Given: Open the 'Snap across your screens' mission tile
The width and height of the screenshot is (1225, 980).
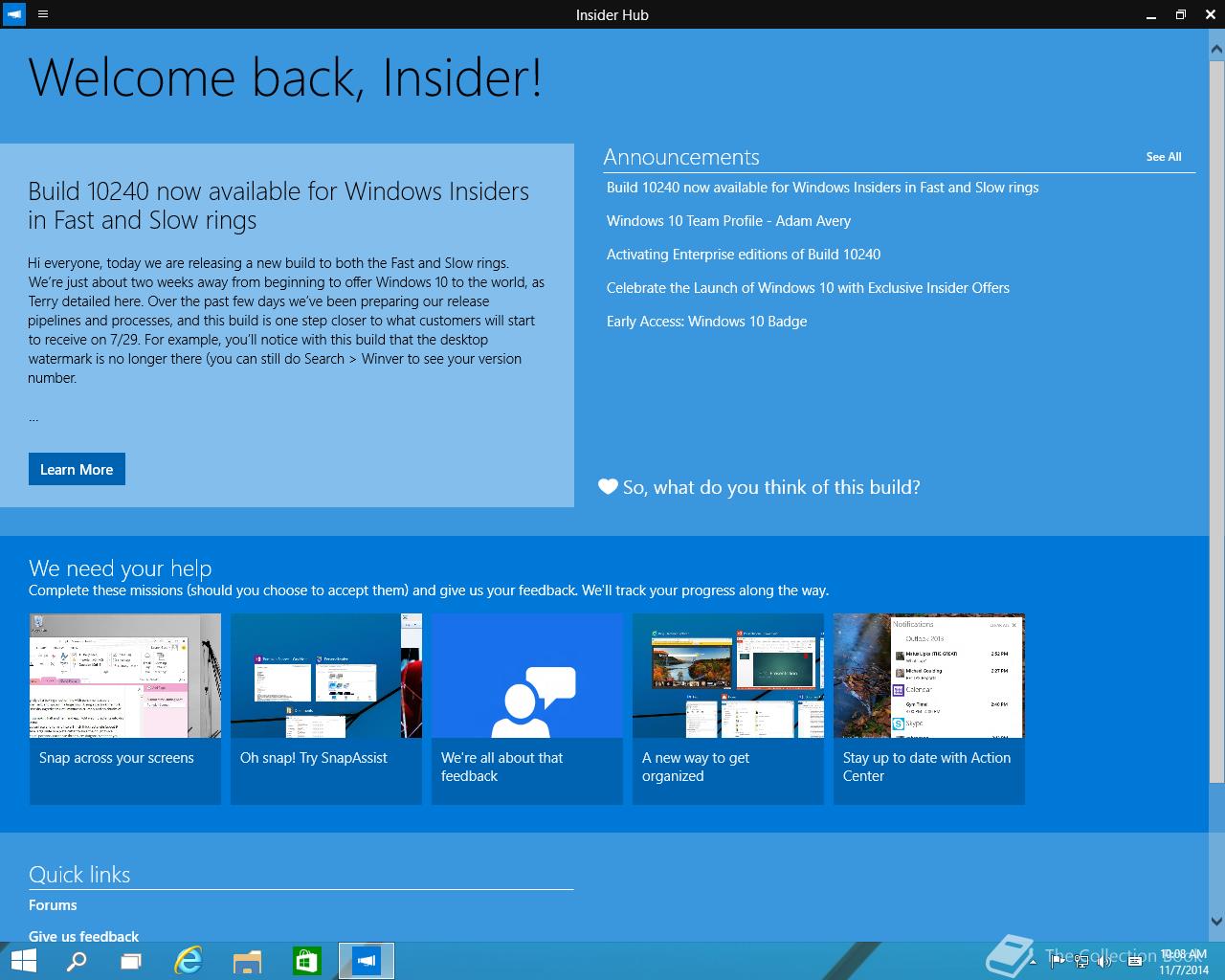Looking at the screenshot, I should point(125,709).
